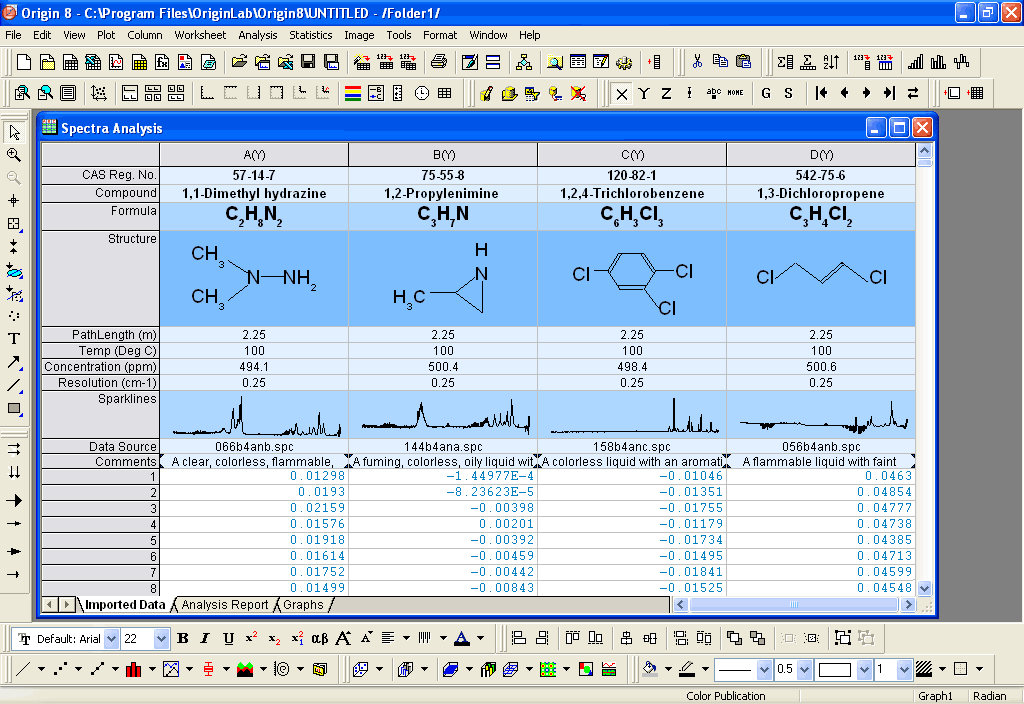Select the Screen Reader crosshair tool
Screen dimensions: 1024x704
coord(14,200)
